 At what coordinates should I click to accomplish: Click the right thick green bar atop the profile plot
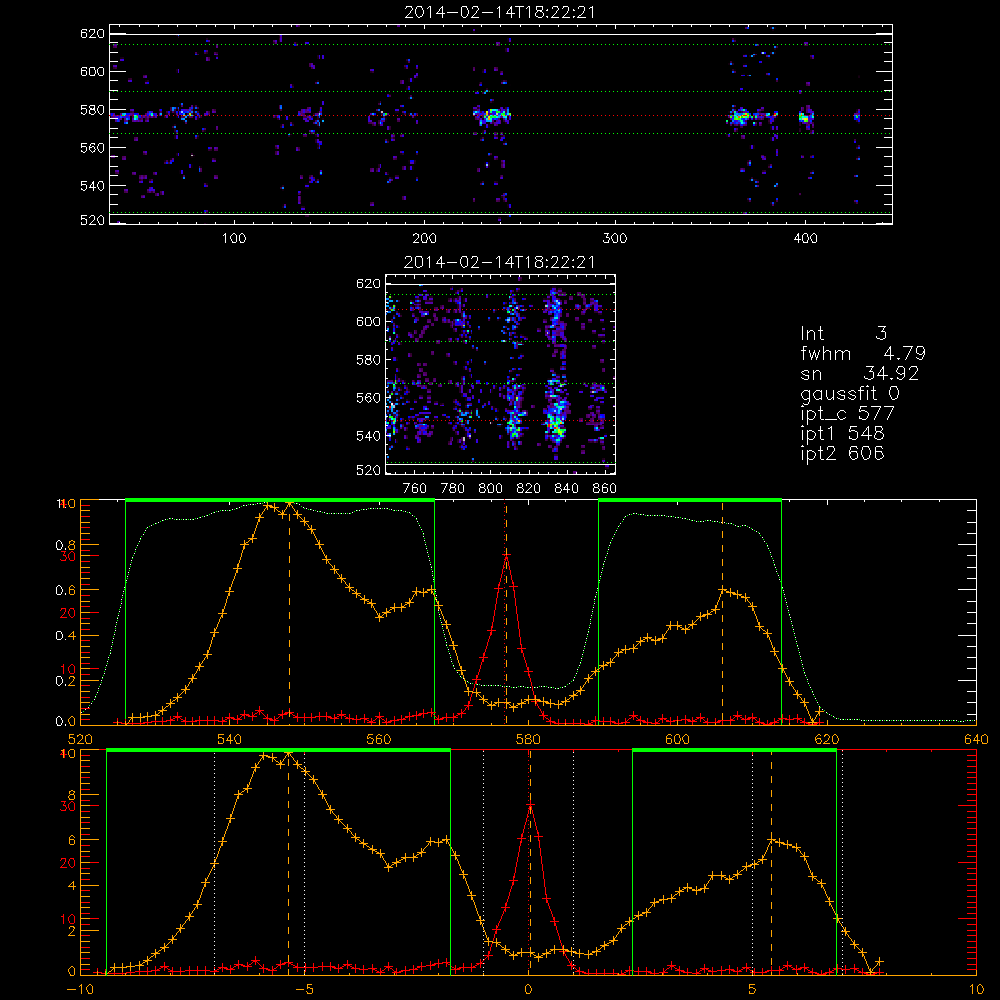690,501
